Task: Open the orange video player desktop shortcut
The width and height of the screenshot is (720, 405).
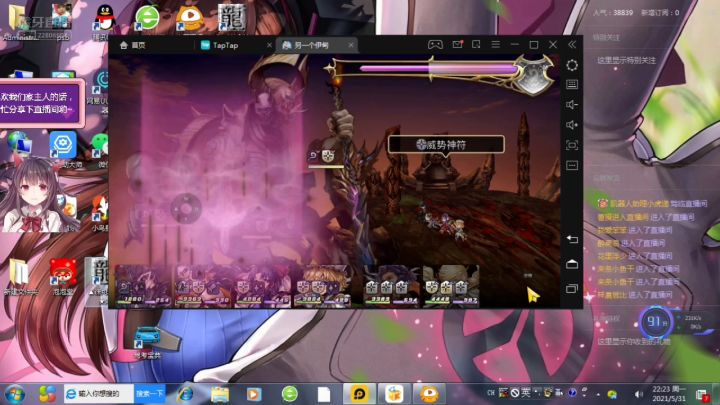Action: click(x=190, y=18)
